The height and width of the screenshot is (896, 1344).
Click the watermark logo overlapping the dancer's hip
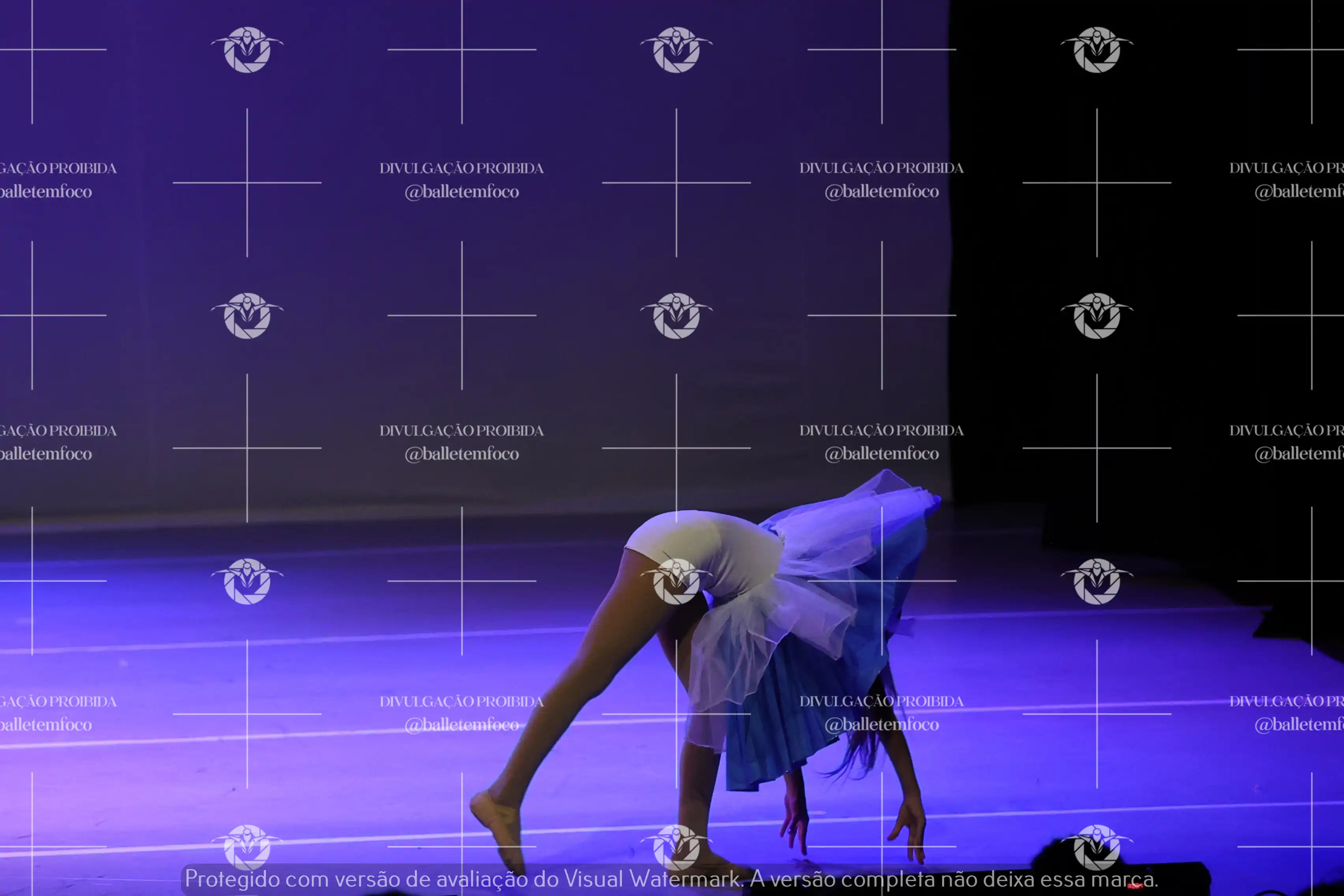[x=676, y=581]
